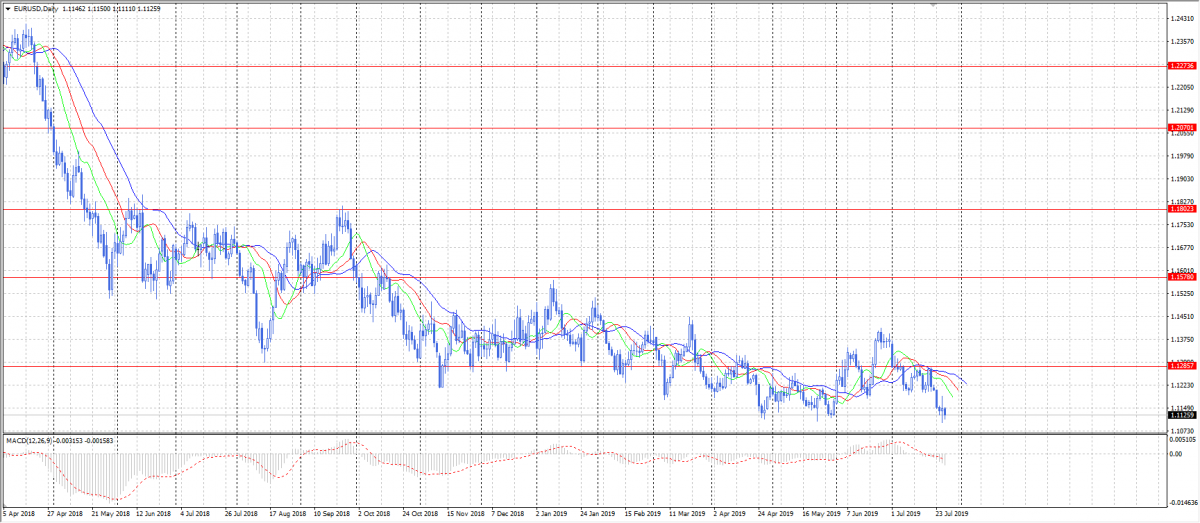Click the 11 Mar 2019 date label
Screen dimensions: 1200x523
click(x=686, y=514)
